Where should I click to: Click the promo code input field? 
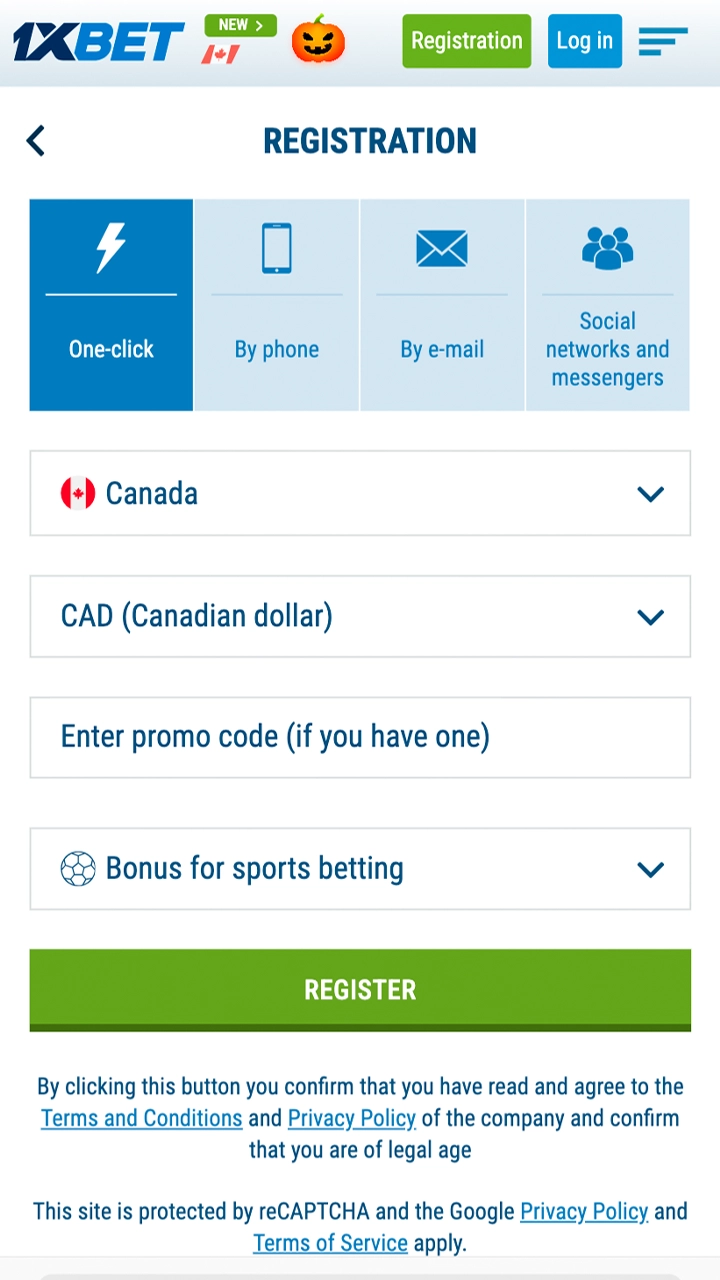360,737
